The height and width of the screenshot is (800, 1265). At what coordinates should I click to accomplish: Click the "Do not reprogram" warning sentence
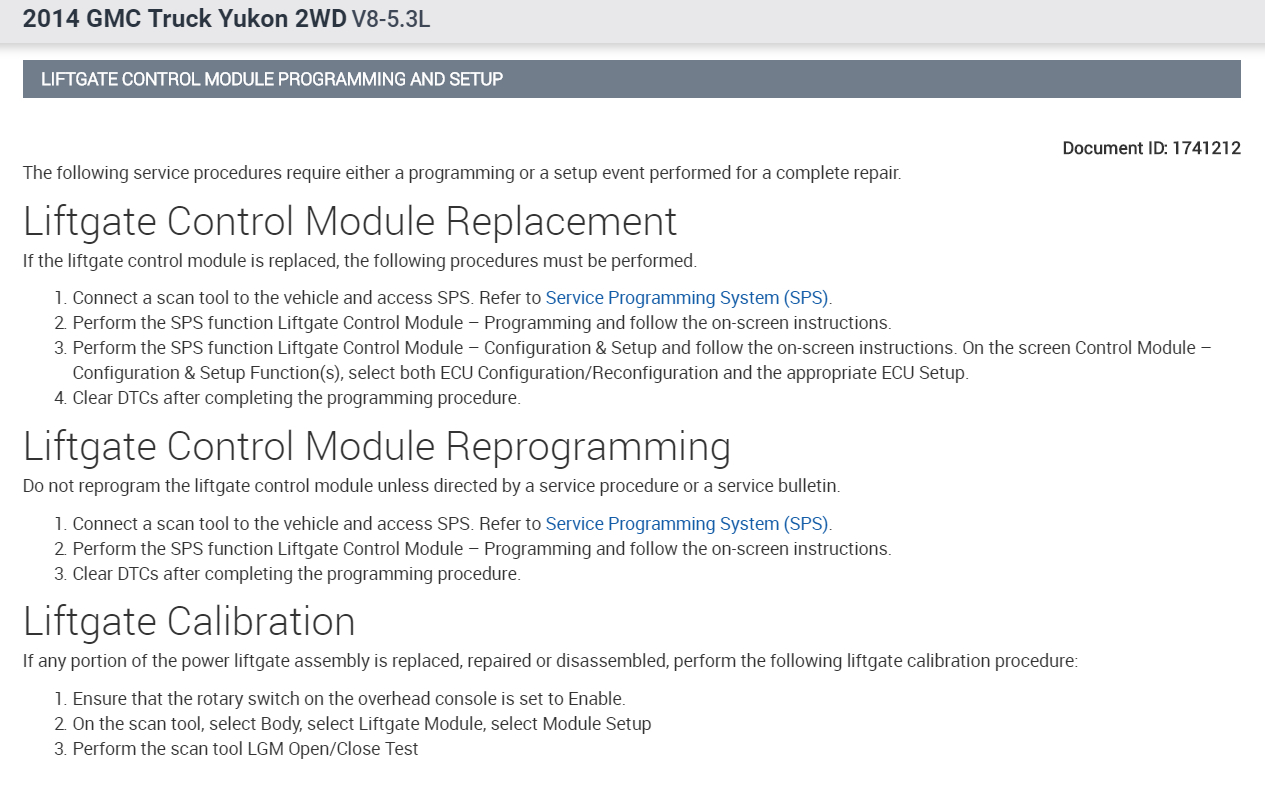pyautogui.click(x=431, y=486)
